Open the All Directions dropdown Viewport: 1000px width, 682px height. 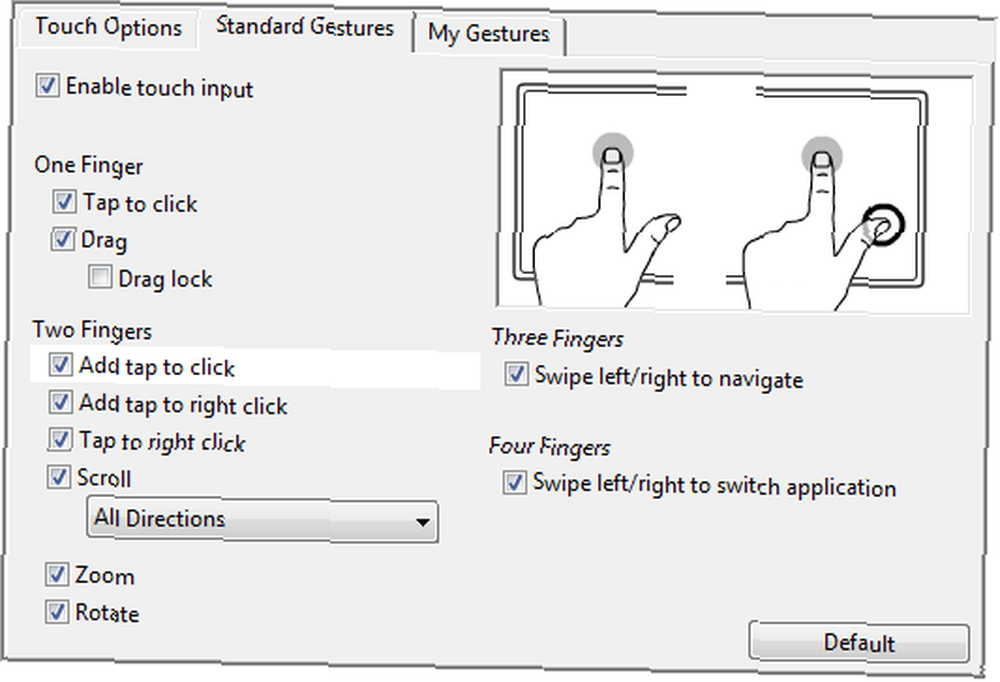[x=262, y=521]
